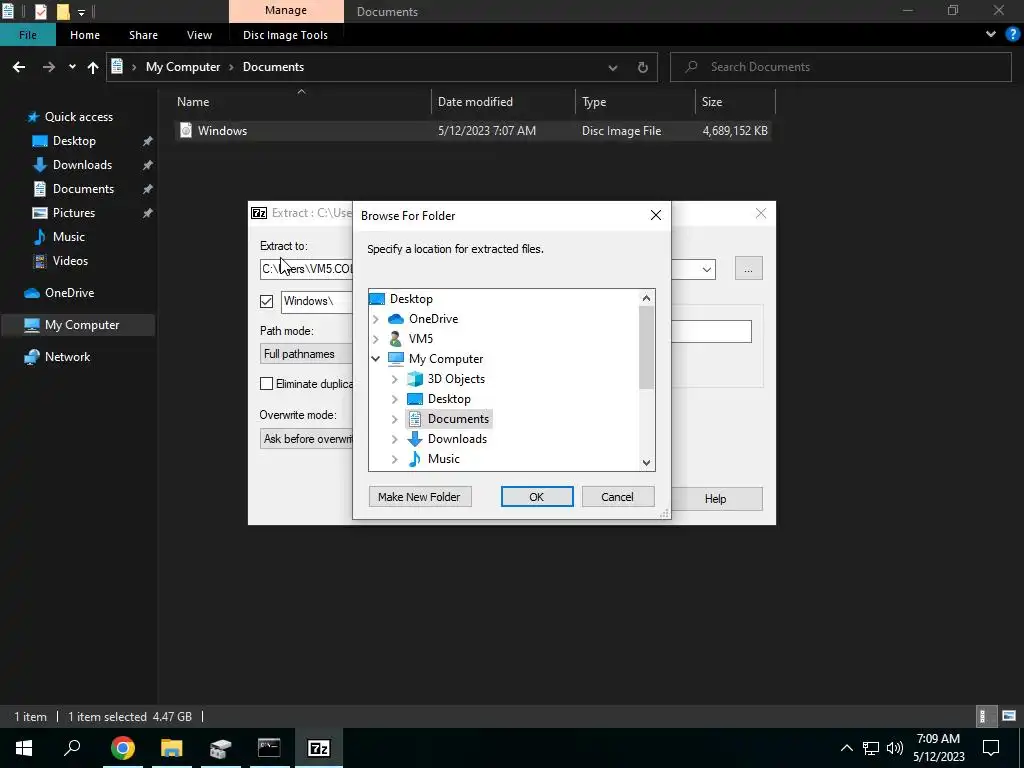Open the Disc Image Tools tab
Image resolution: width=1024 pixels, height=768 pixels.
click(285, 35)
